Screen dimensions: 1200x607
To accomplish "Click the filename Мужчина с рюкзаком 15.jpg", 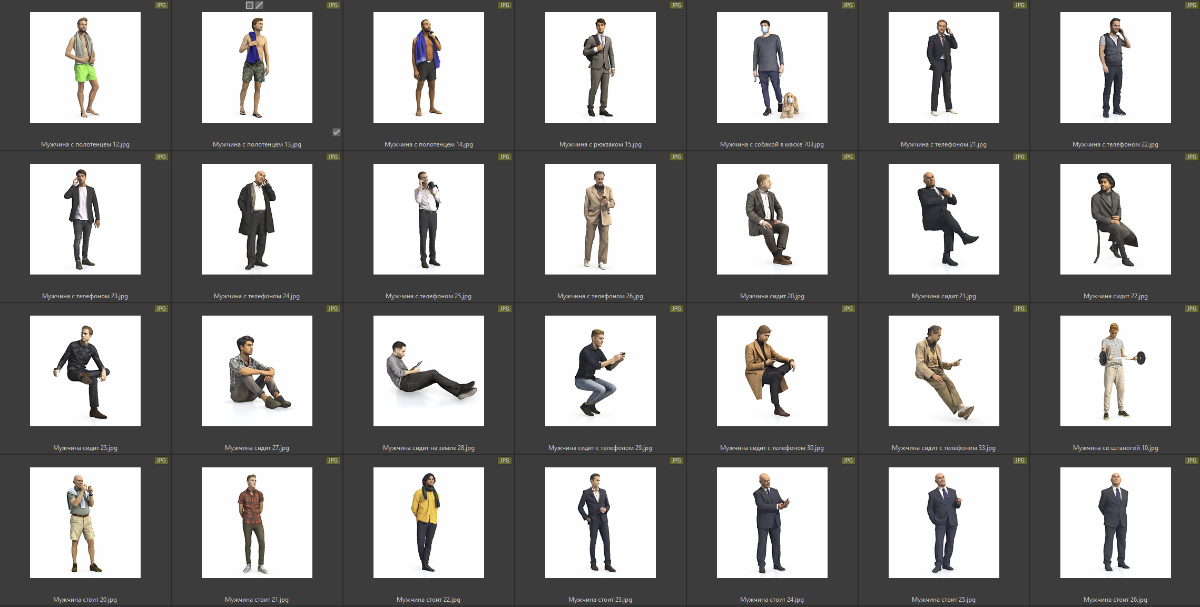I will tap(600, 144).
